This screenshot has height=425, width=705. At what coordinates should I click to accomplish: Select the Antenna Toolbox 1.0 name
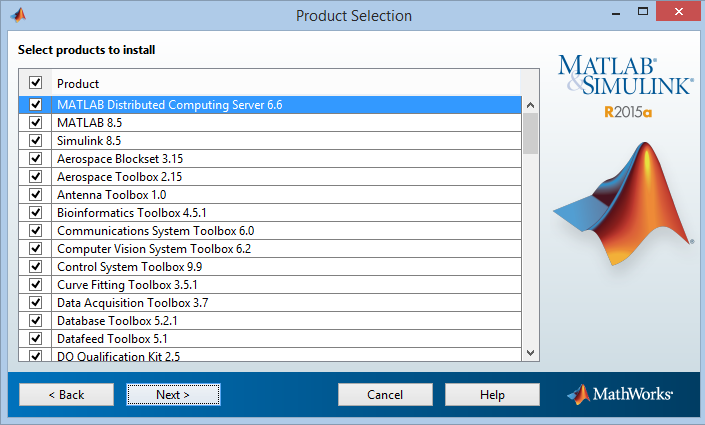click(x=112, y=195)
